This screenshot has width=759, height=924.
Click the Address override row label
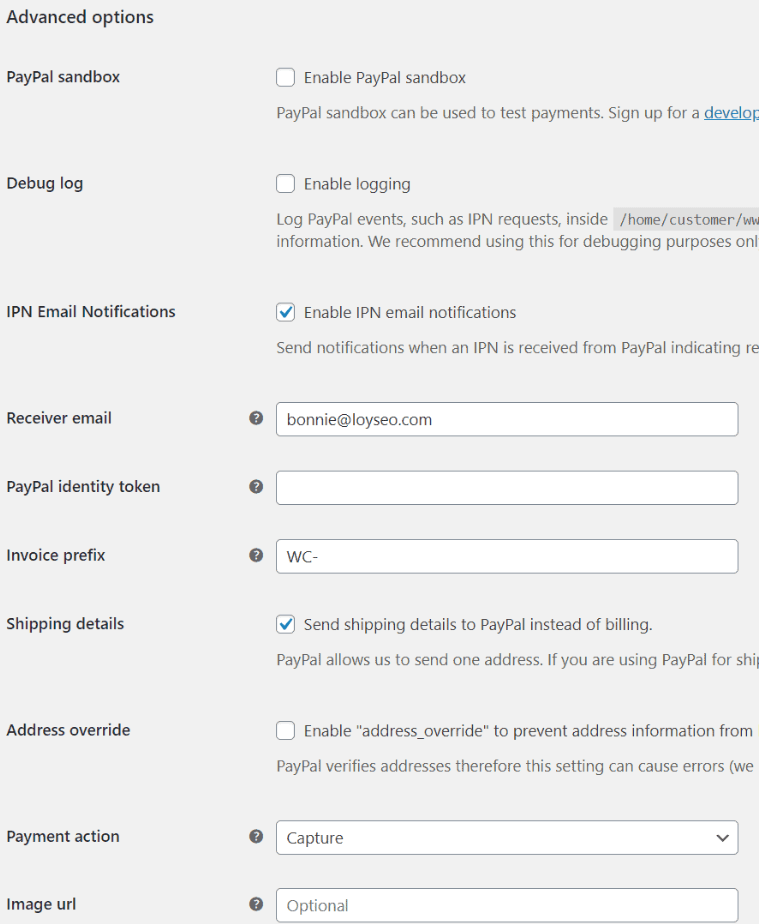click(x=68, y=730)
